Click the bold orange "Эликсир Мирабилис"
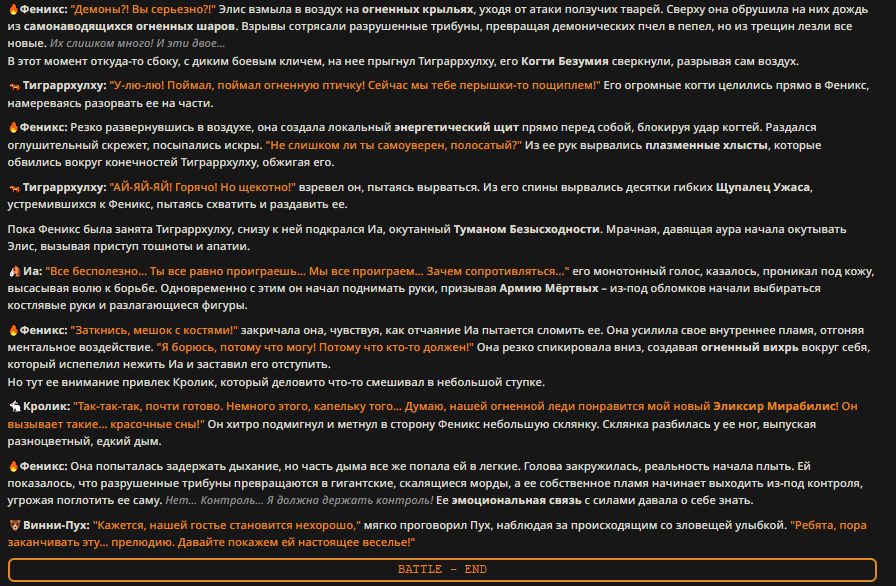Screen dimensions: 896x586 coord(775,406)
